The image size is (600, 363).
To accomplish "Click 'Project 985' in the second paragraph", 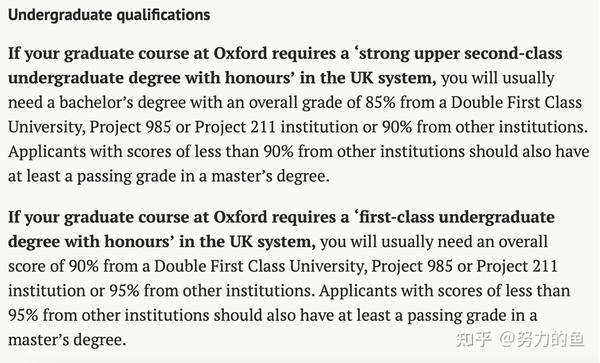I will tap(412, 266).
